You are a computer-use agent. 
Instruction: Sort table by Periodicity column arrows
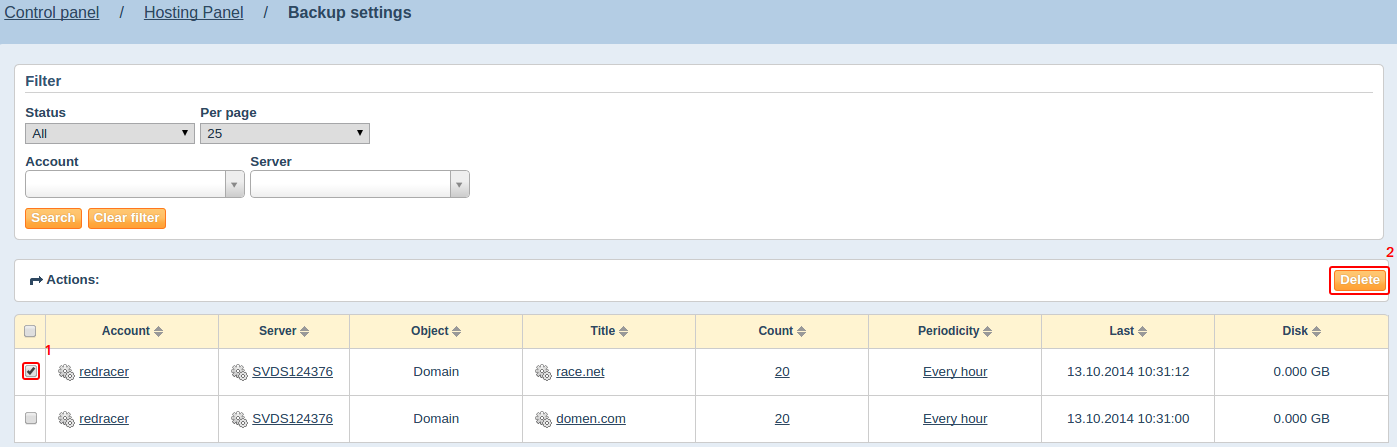[x=987, y=331]
